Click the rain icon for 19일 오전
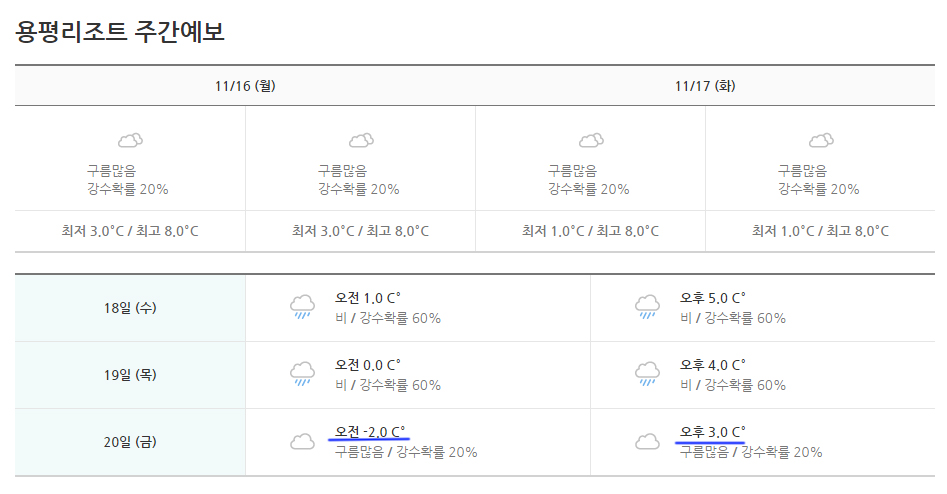The width and height of the screenshot is (947, 494). tap(303, 374)
